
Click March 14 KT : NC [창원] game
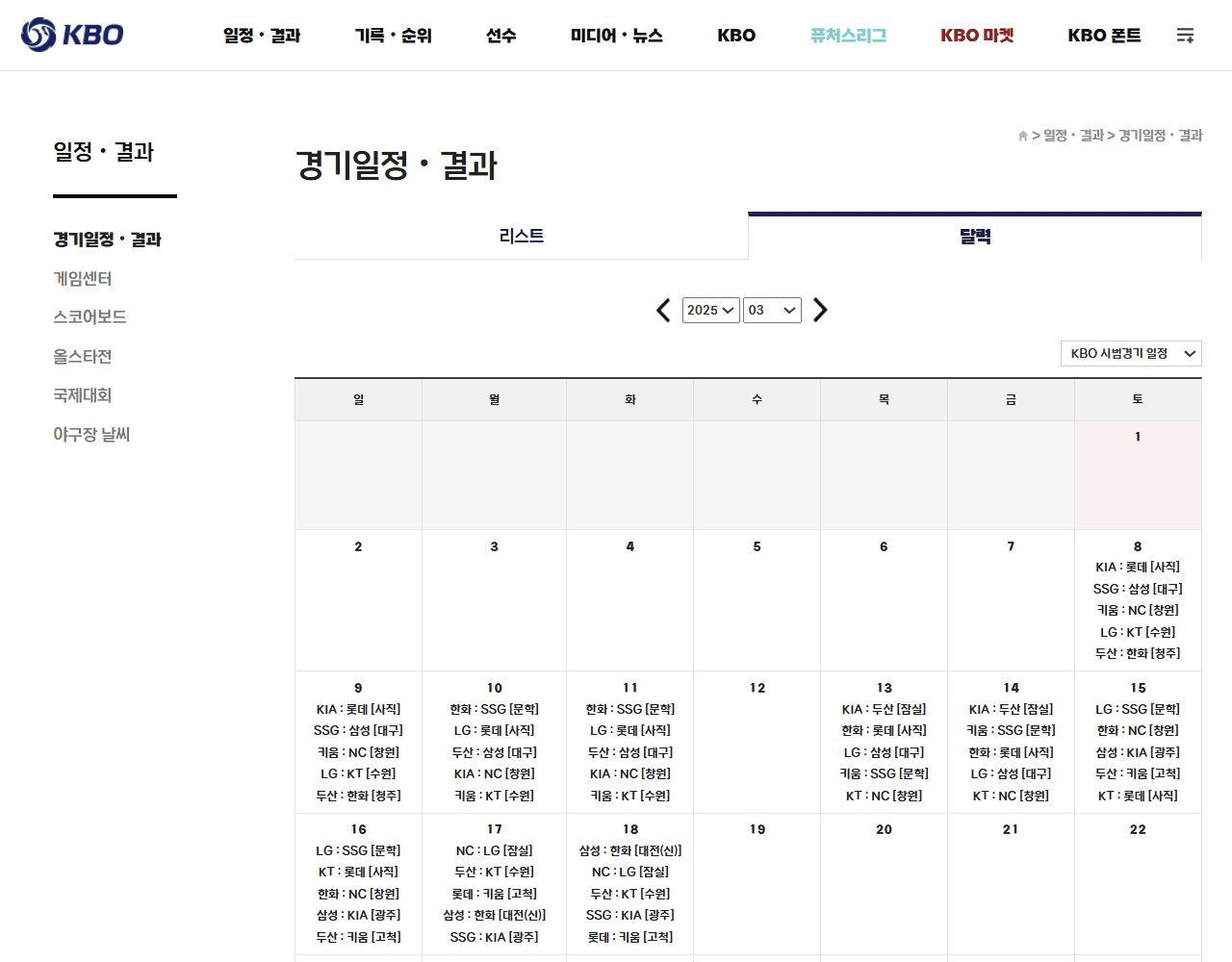(1011, 796)
